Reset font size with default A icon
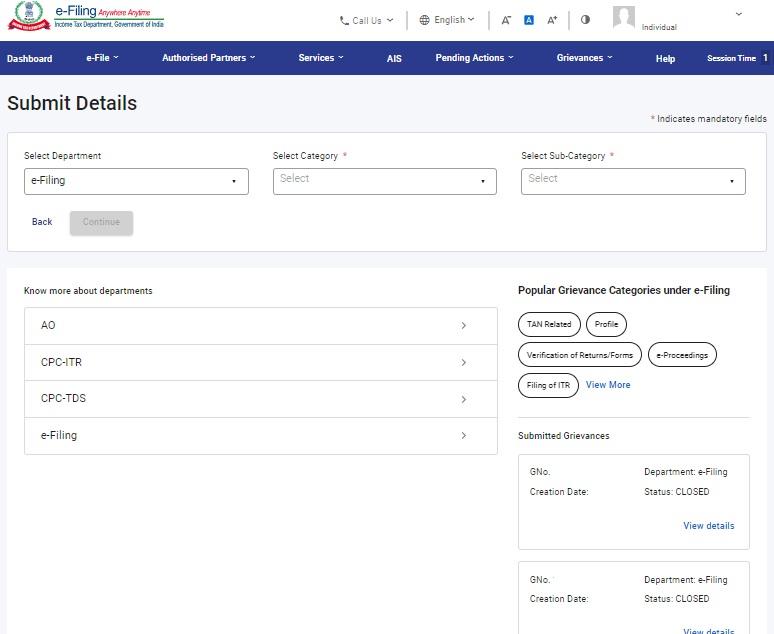Screen dimensions: 774x634 click(529, 20)
